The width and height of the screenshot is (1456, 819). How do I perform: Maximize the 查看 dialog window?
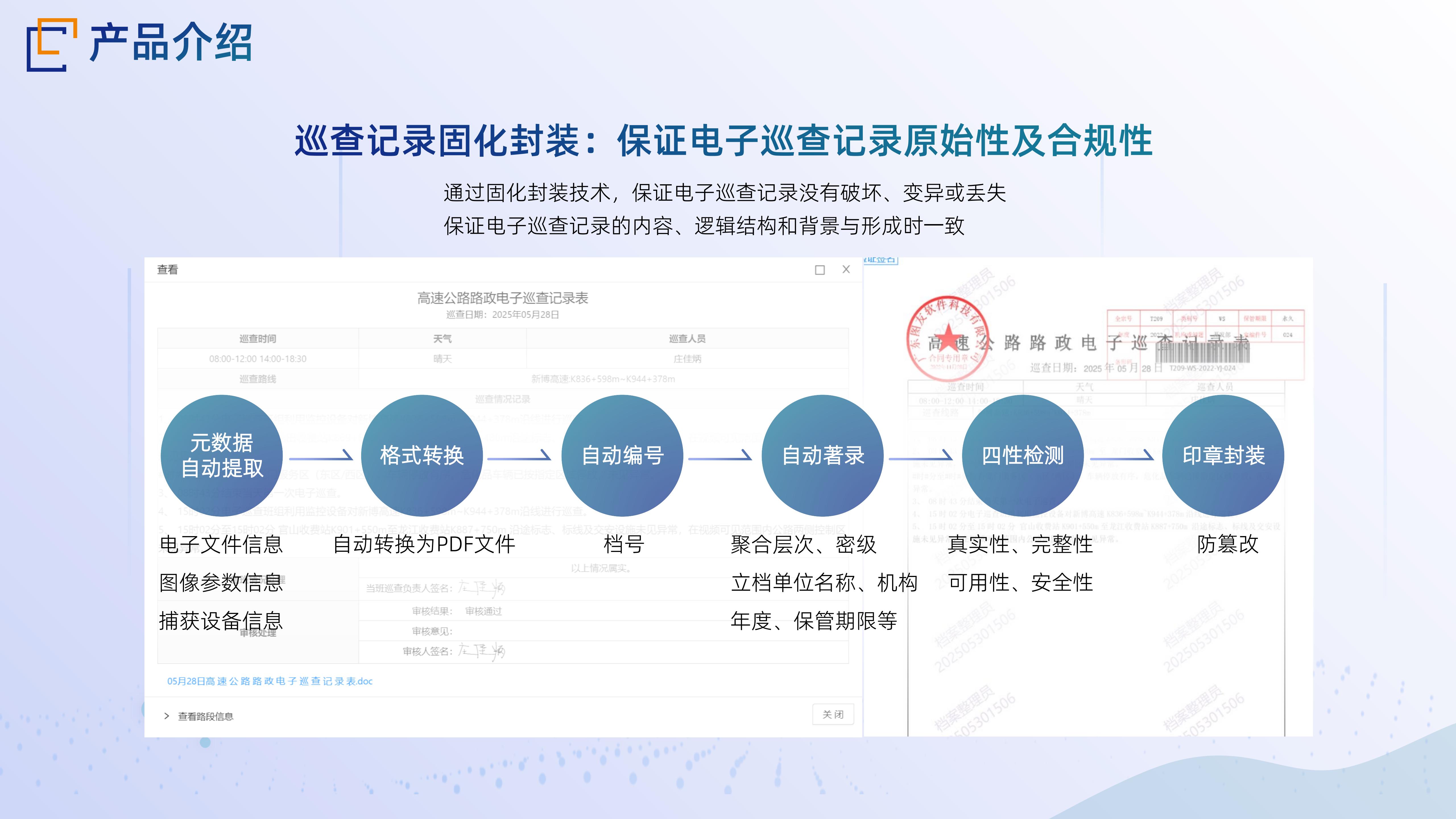click(x=820, y=270)
